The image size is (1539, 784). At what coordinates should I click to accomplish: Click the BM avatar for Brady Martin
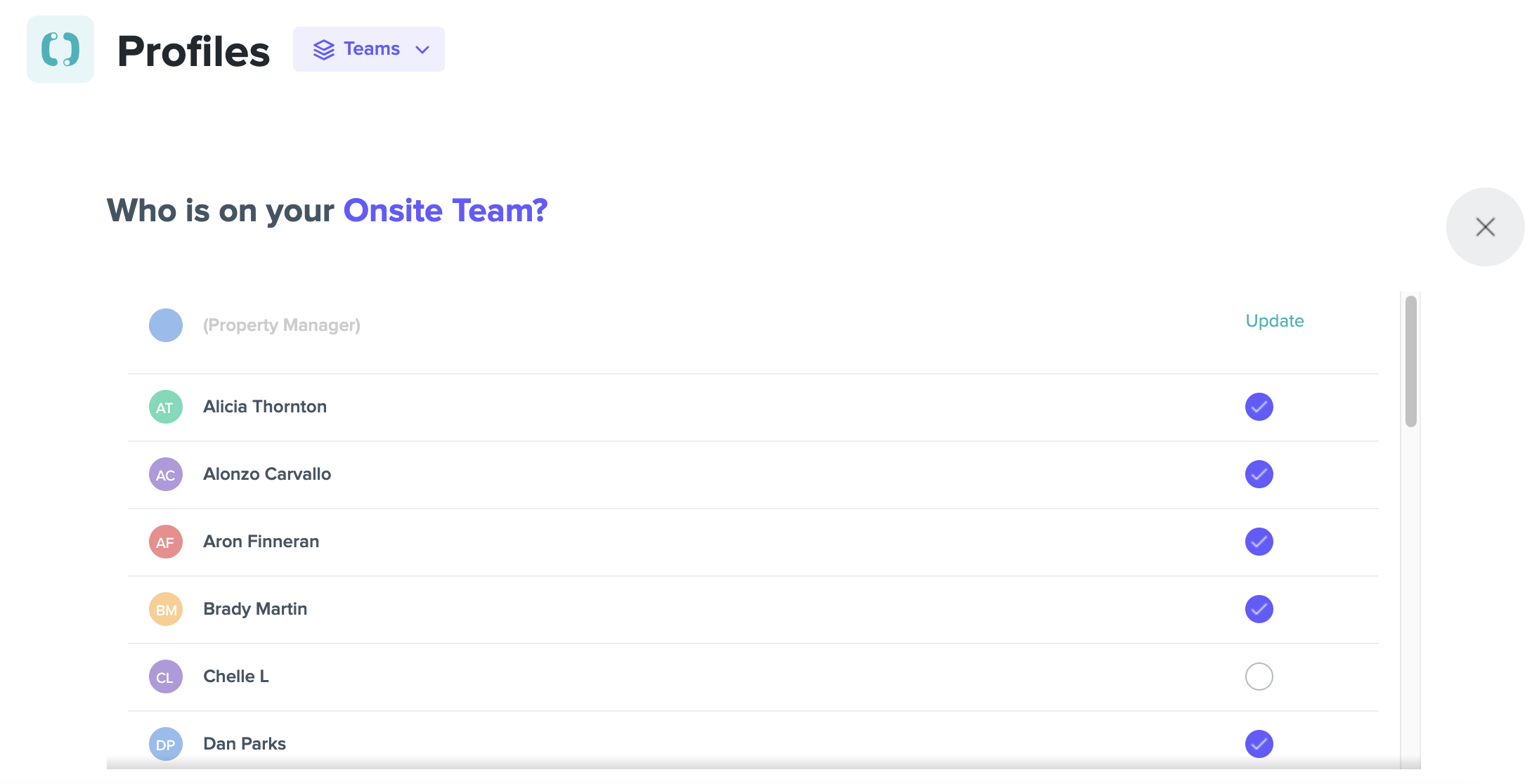coord(166,609)
